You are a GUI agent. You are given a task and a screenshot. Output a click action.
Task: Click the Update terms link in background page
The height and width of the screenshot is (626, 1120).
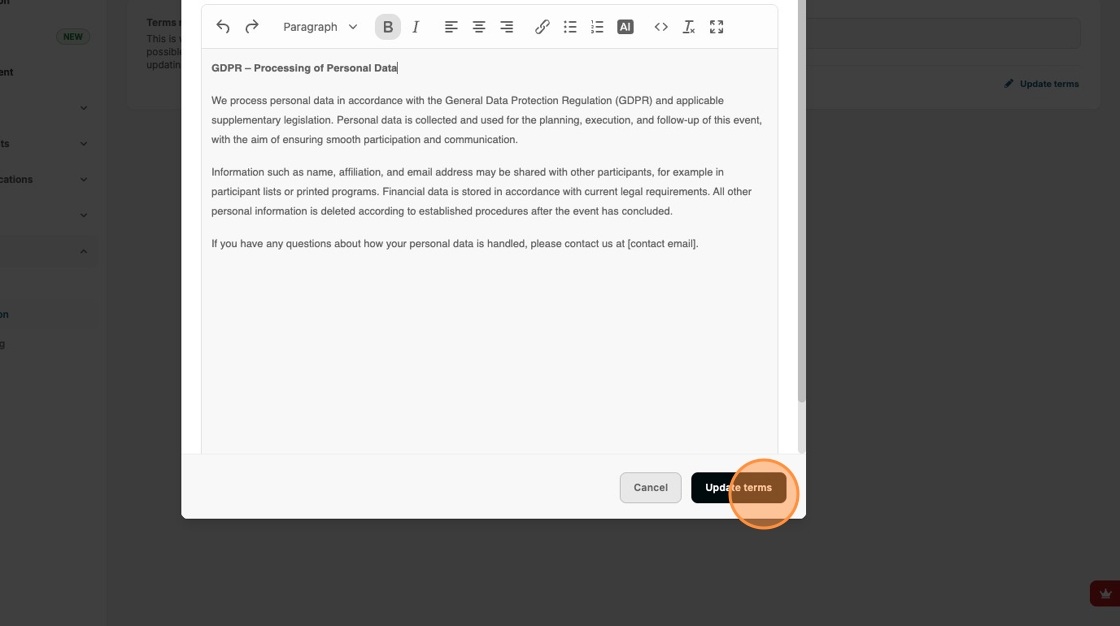click(1049, 84)
